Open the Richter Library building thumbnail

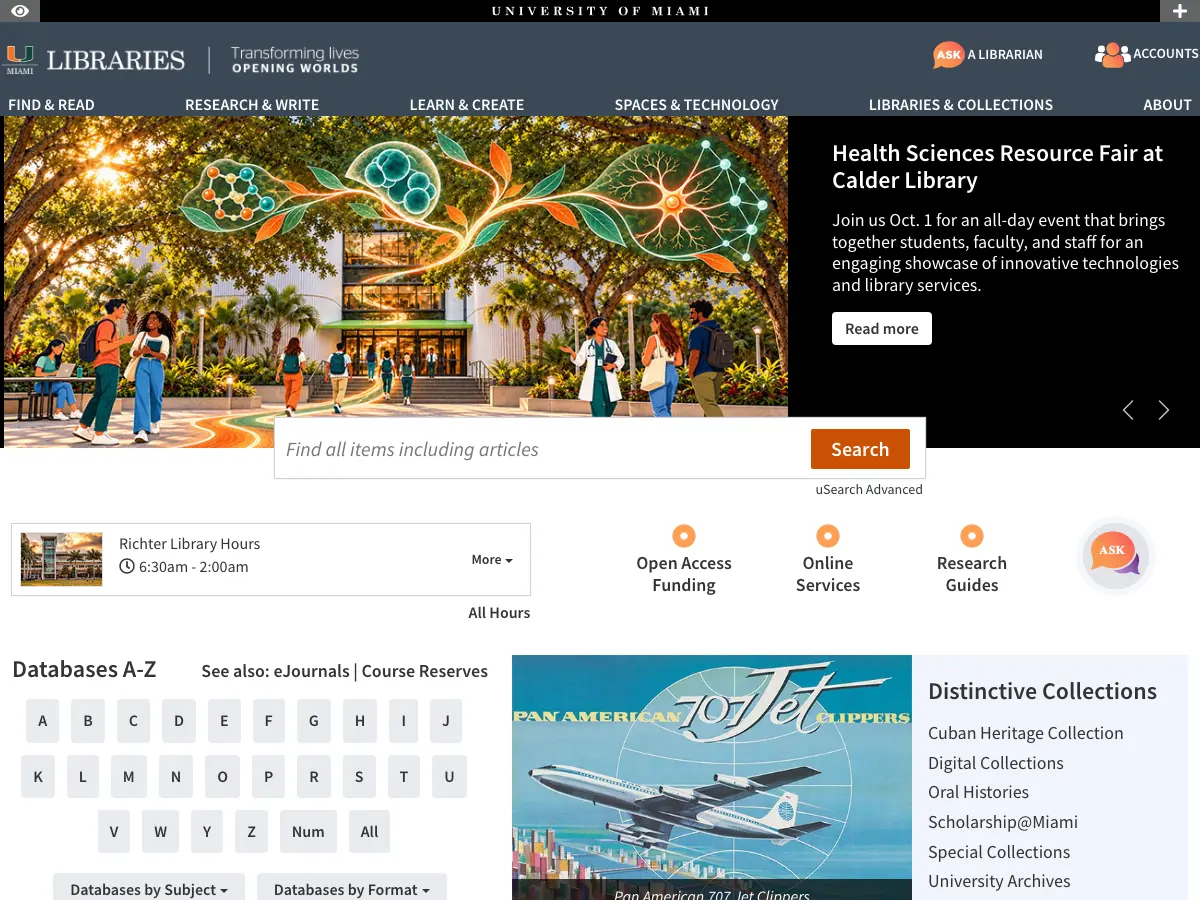pyautogui.click(x=61, y=559)
